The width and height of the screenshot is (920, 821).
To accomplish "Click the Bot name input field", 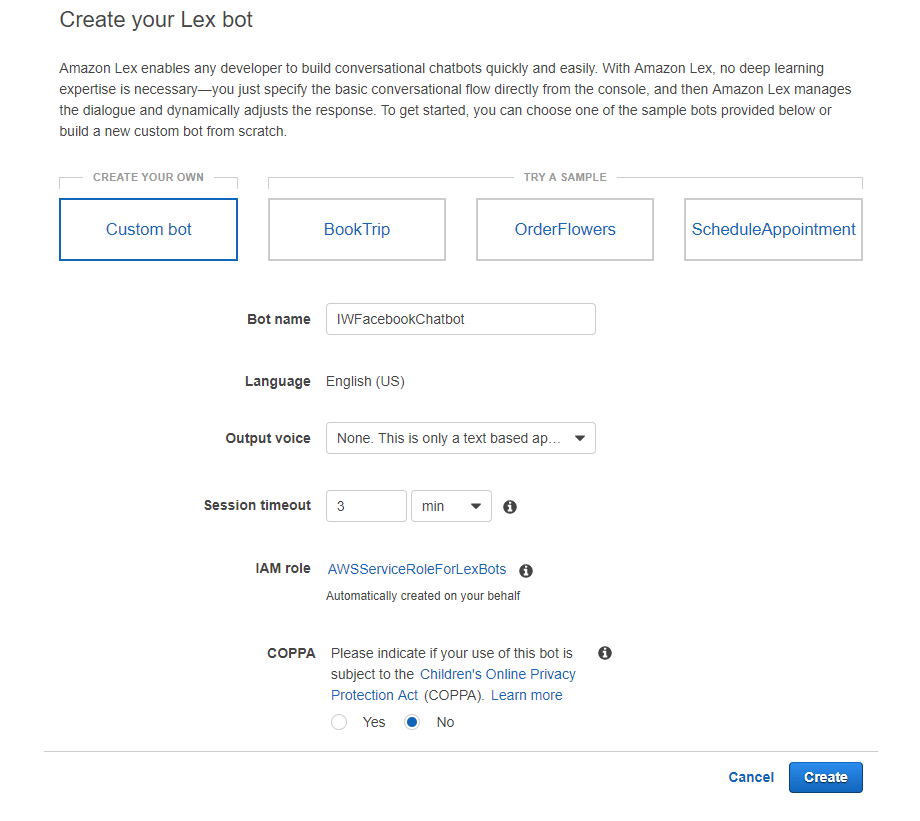I will click(x=461, y=319).
